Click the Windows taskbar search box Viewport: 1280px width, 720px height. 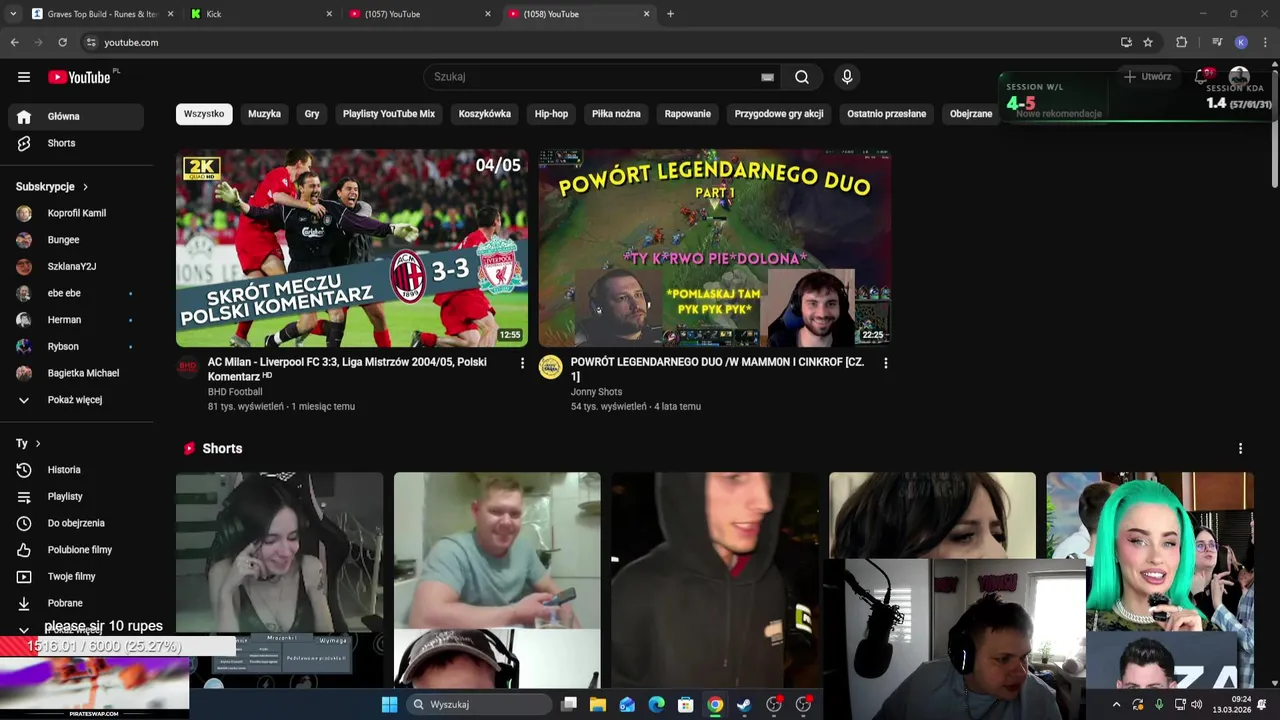pos(480,704)
